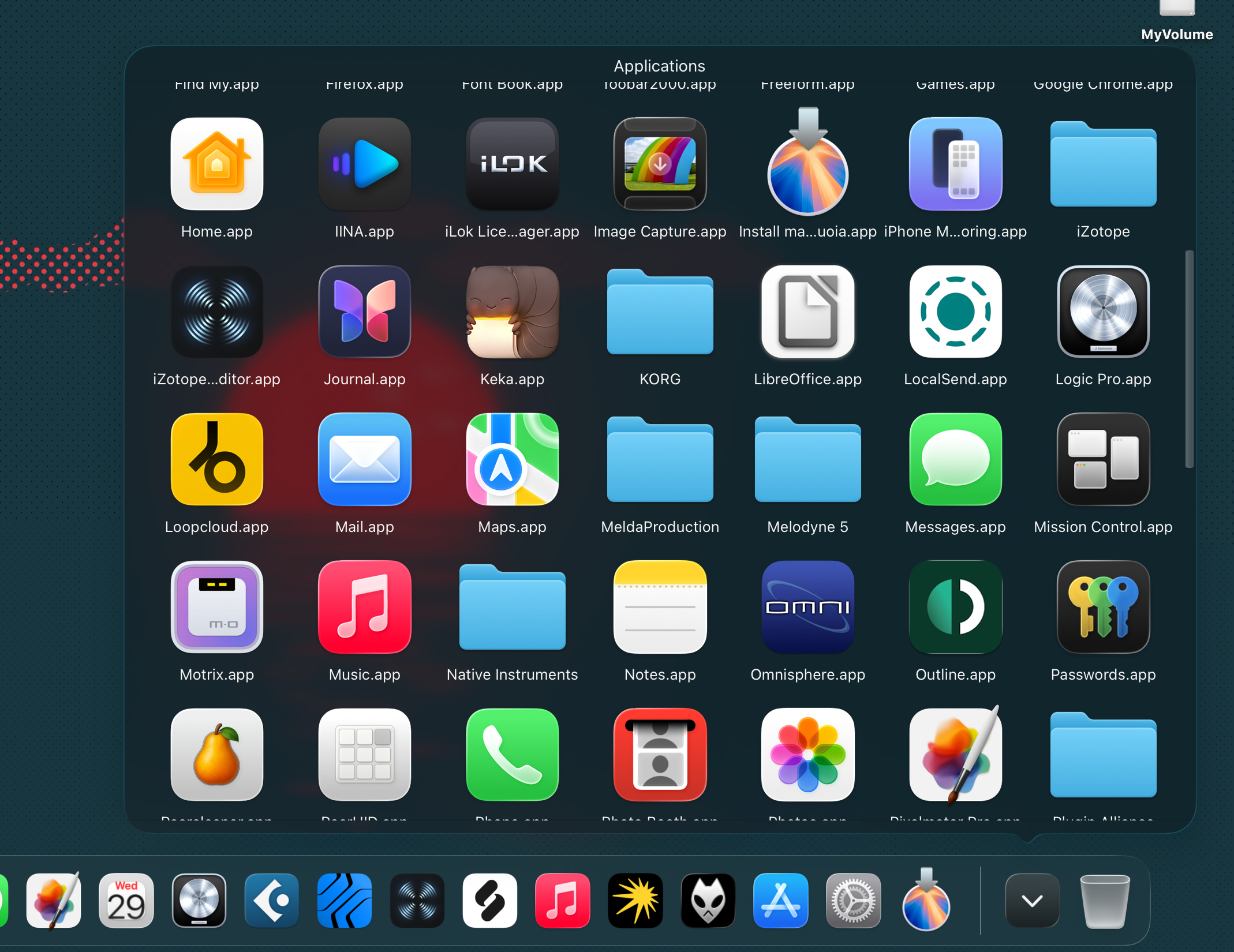Open LocalSend.app
The image size is (1234, 952).
pos(955,312)
